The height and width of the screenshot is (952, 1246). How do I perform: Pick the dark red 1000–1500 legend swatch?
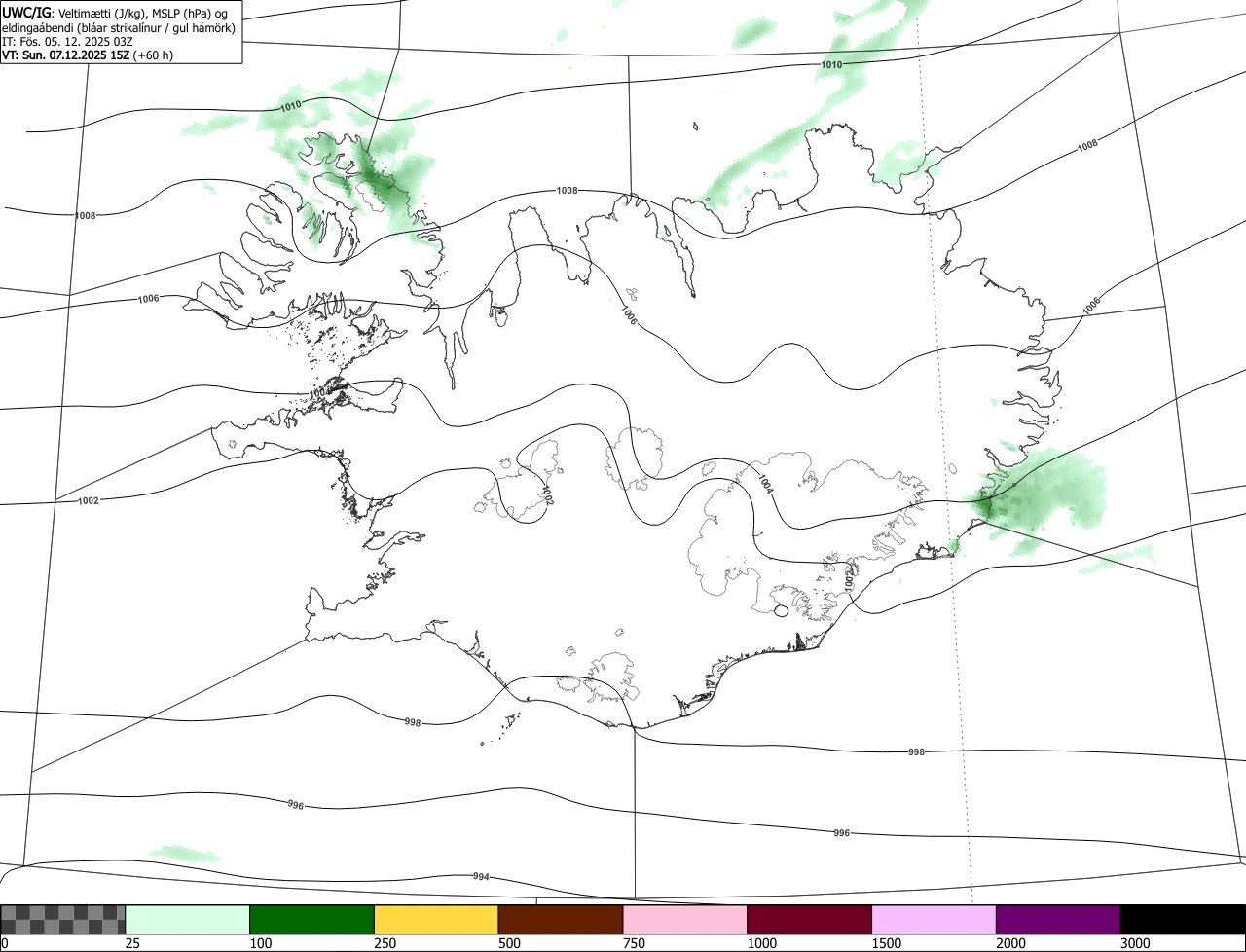(x=810, y=919)
